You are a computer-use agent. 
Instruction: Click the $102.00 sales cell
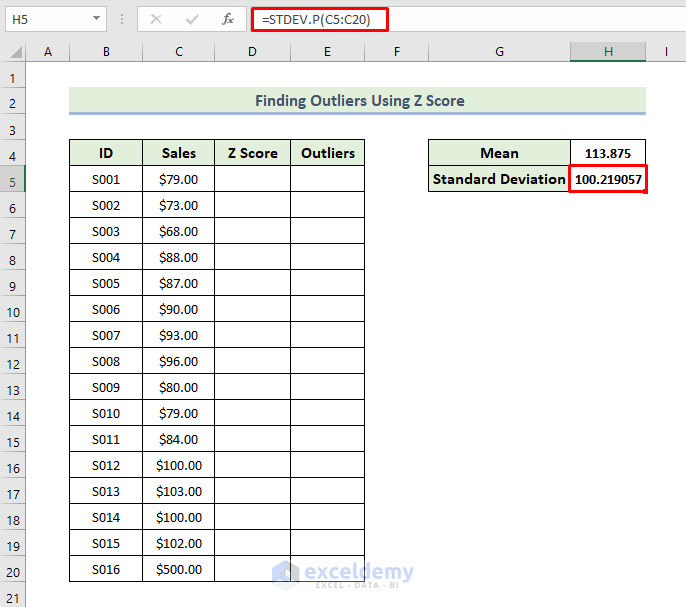pyautogui.click(x=178, y=543)
